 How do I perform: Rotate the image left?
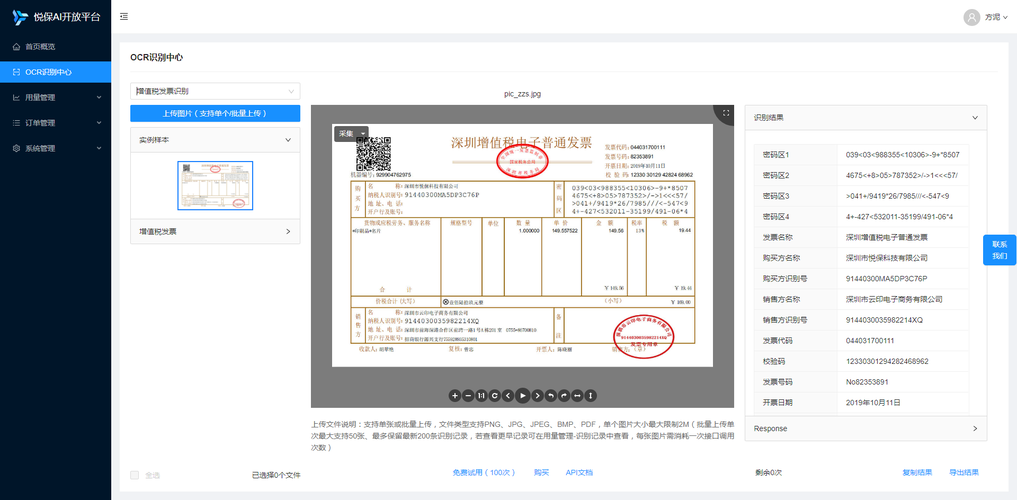[x=551, y=395]
